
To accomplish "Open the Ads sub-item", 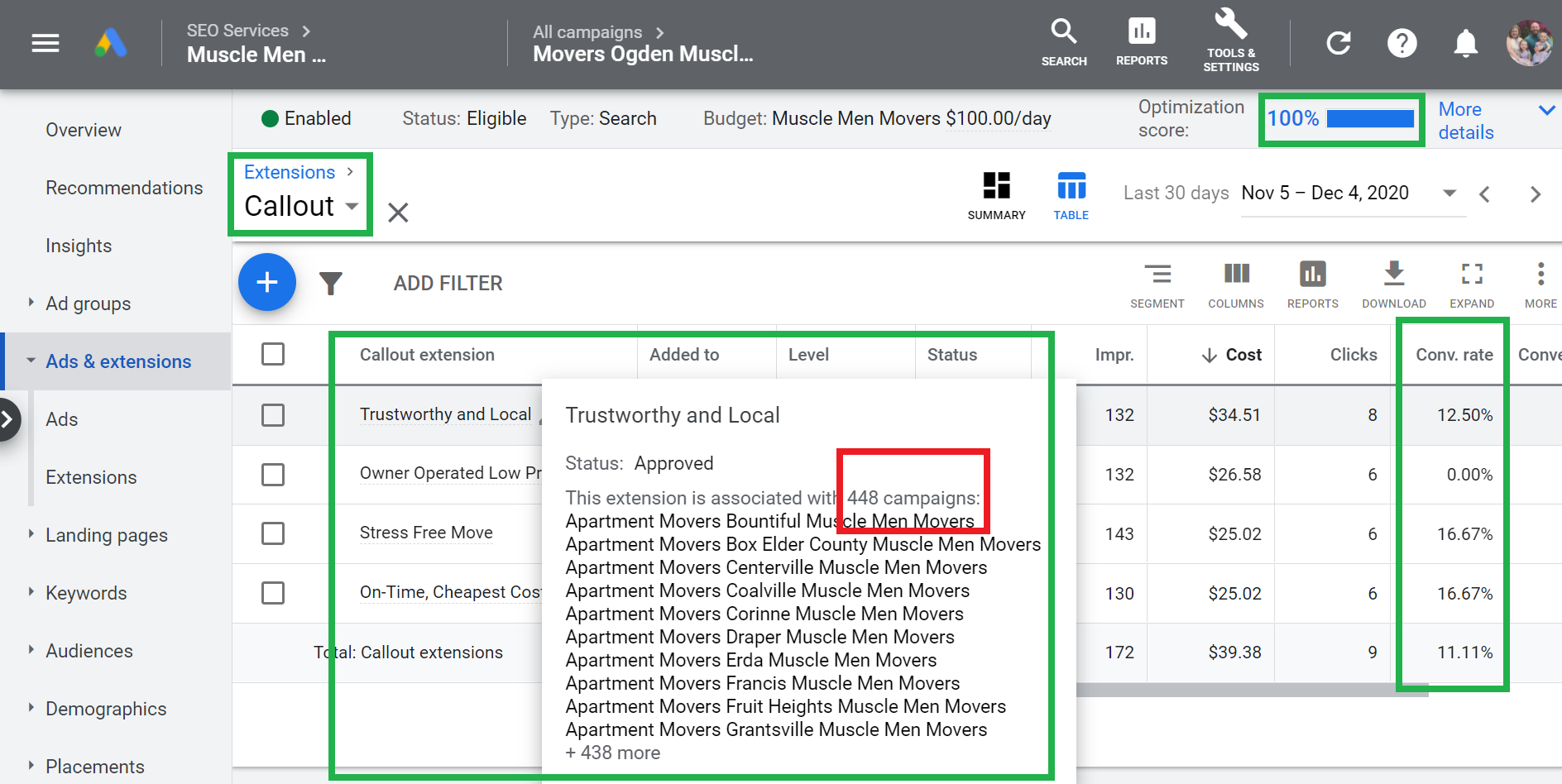I will 62,419.
